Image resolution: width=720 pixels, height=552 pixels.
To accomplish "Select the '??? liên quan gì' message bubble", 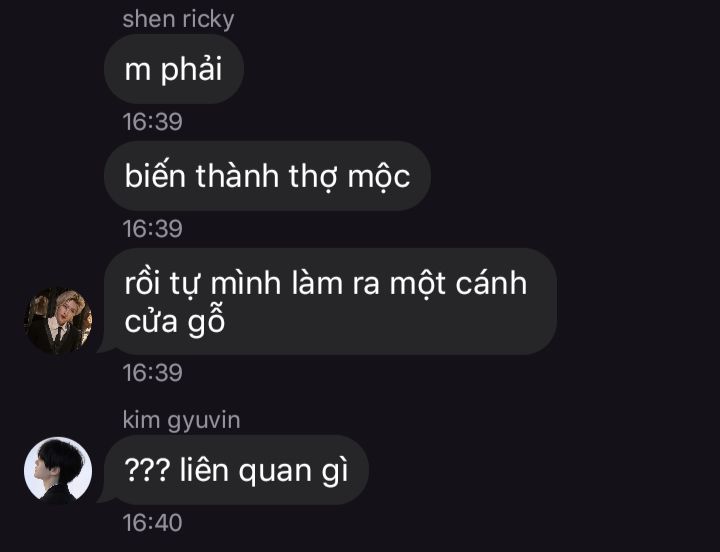I will tap(236, 470).
